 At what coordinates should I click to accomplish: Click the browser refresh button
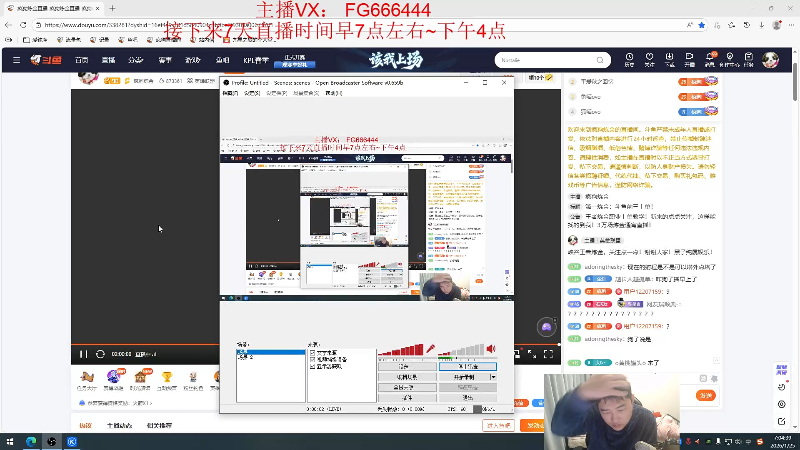(23, 24)
